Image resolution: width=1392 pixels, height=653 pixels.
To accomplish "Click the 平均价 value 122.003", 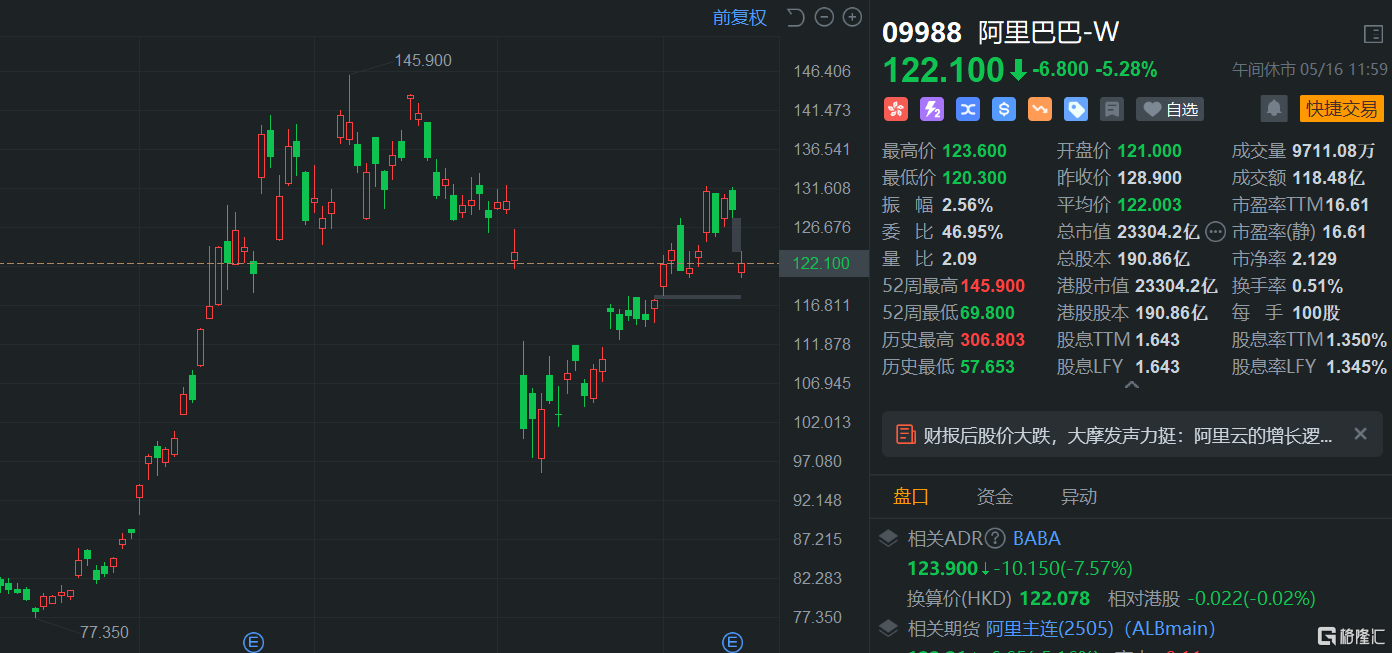I will 1149,205.
